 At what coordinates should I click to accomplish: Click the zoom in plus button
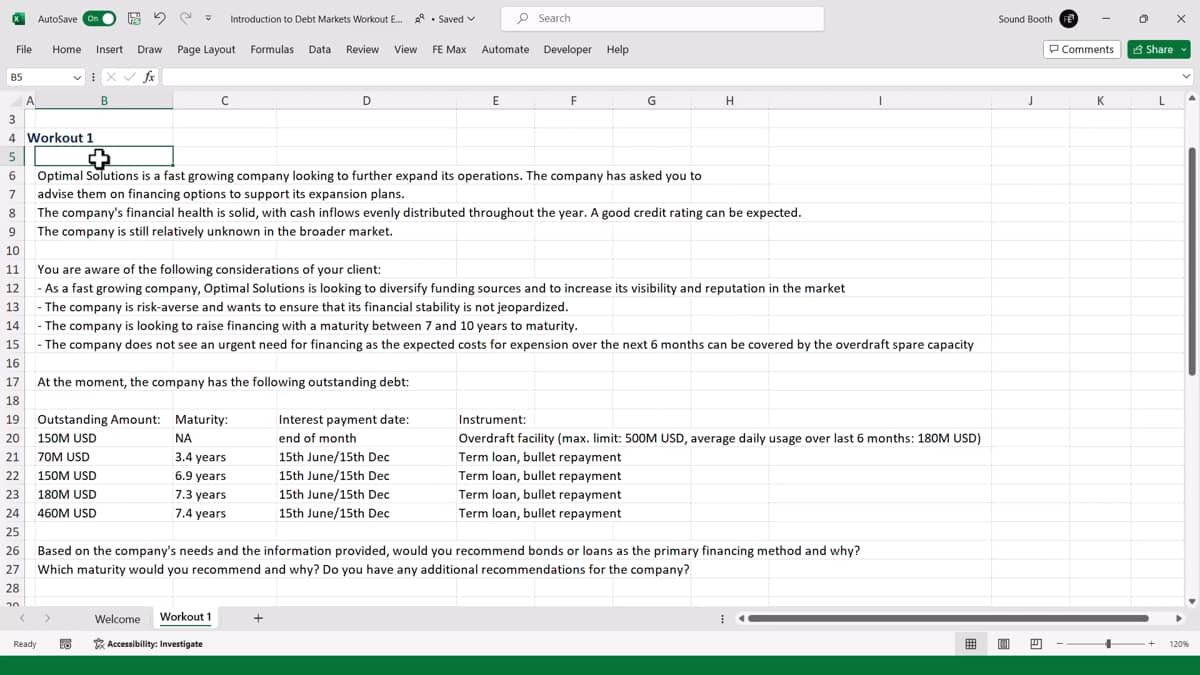click(1151, 644)
